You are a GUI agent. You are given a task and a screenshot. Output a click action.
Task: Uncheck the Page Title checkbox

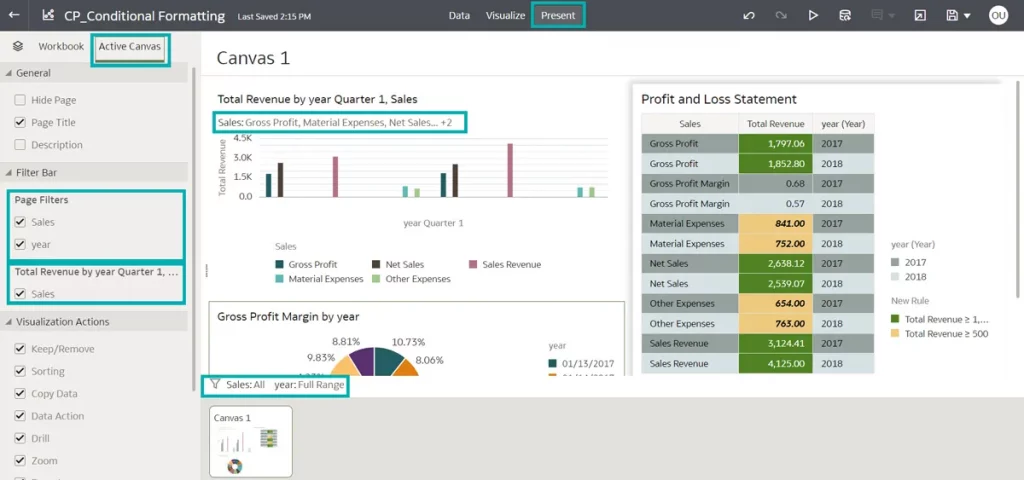click(x=20, y=122)
